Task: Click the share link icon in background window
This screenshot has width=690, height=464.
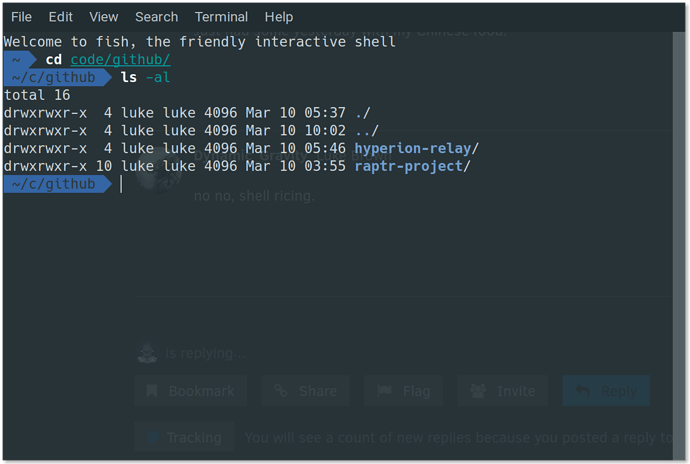Action: tap(281, 390)
